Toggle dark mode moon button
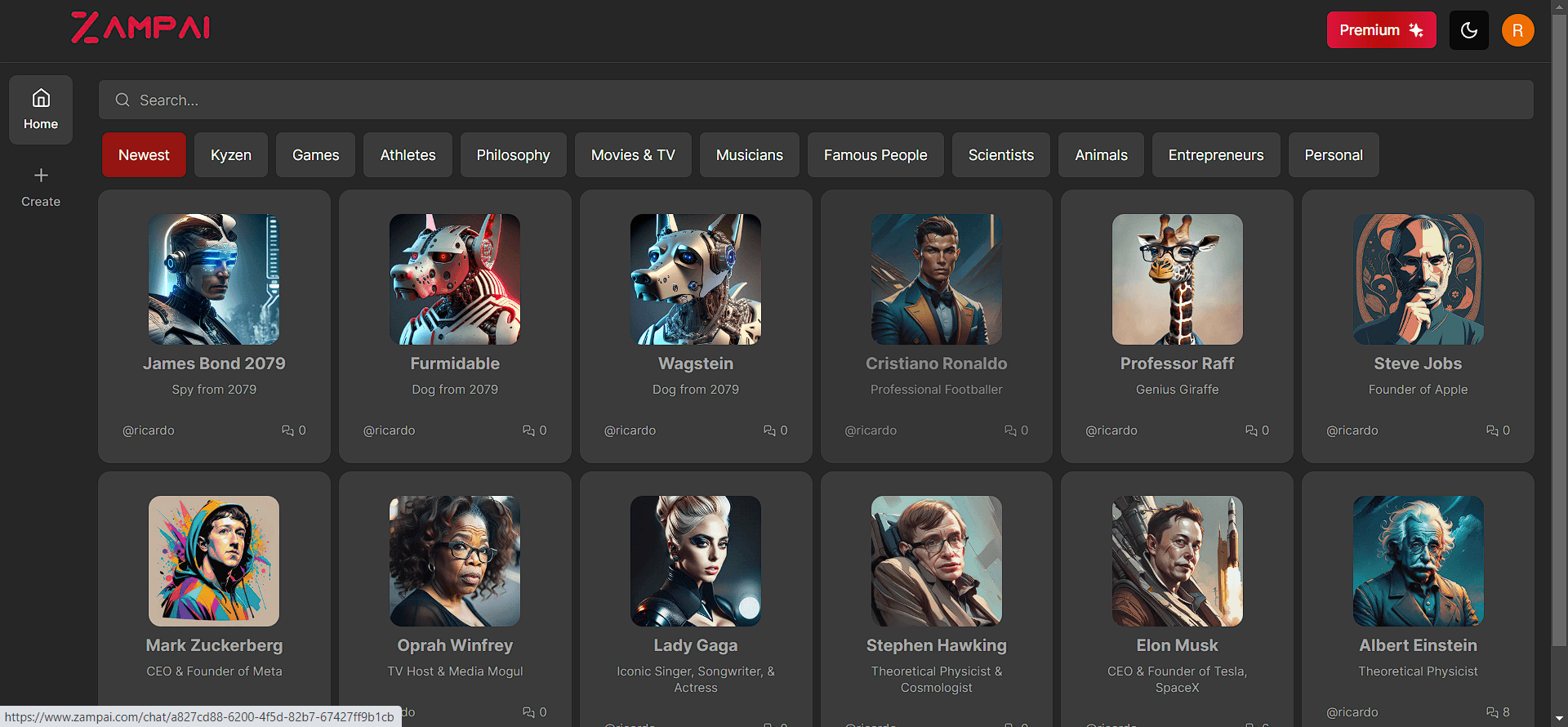Viewport: 1568px width, 727px height. [1468, 30]
